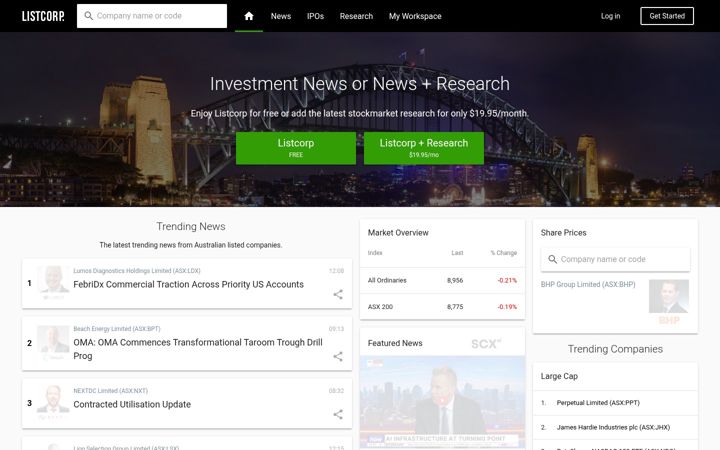Click the Get Started button
Screen dimensions: 720x450
tap(667, 16)
